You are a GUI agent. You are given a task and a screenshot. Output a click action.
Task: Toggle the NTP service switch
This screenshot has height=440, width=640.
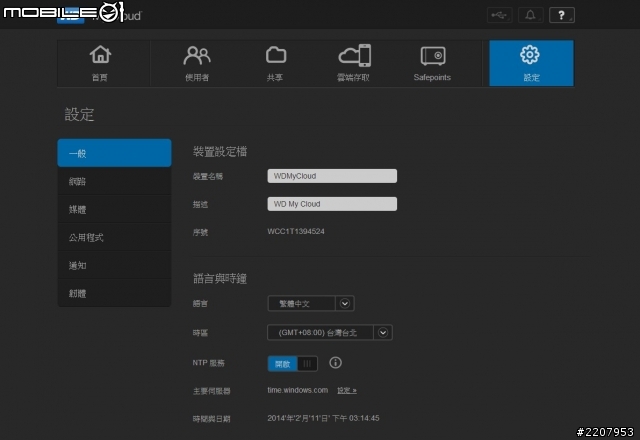coord(292,363)
